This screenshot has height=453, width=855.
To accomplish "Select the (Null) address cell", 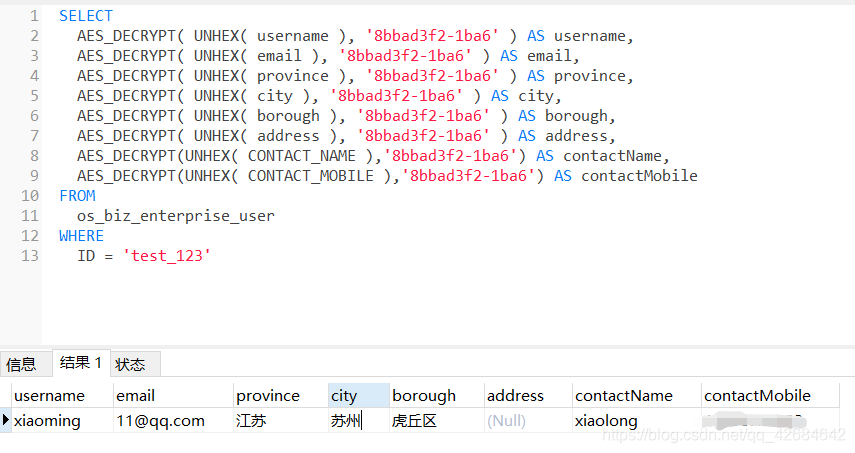I will (x=528, y=420).
